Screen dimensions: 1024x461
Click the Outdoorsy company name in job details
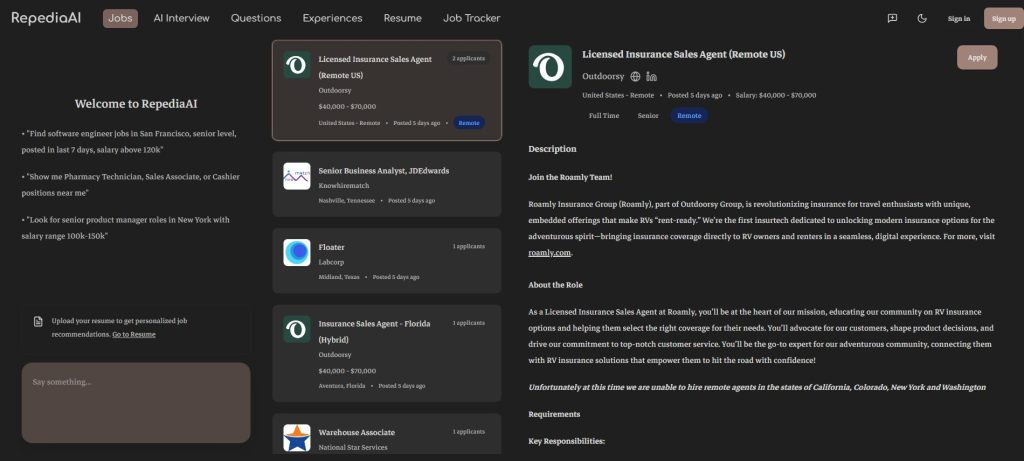coord(603,76)
